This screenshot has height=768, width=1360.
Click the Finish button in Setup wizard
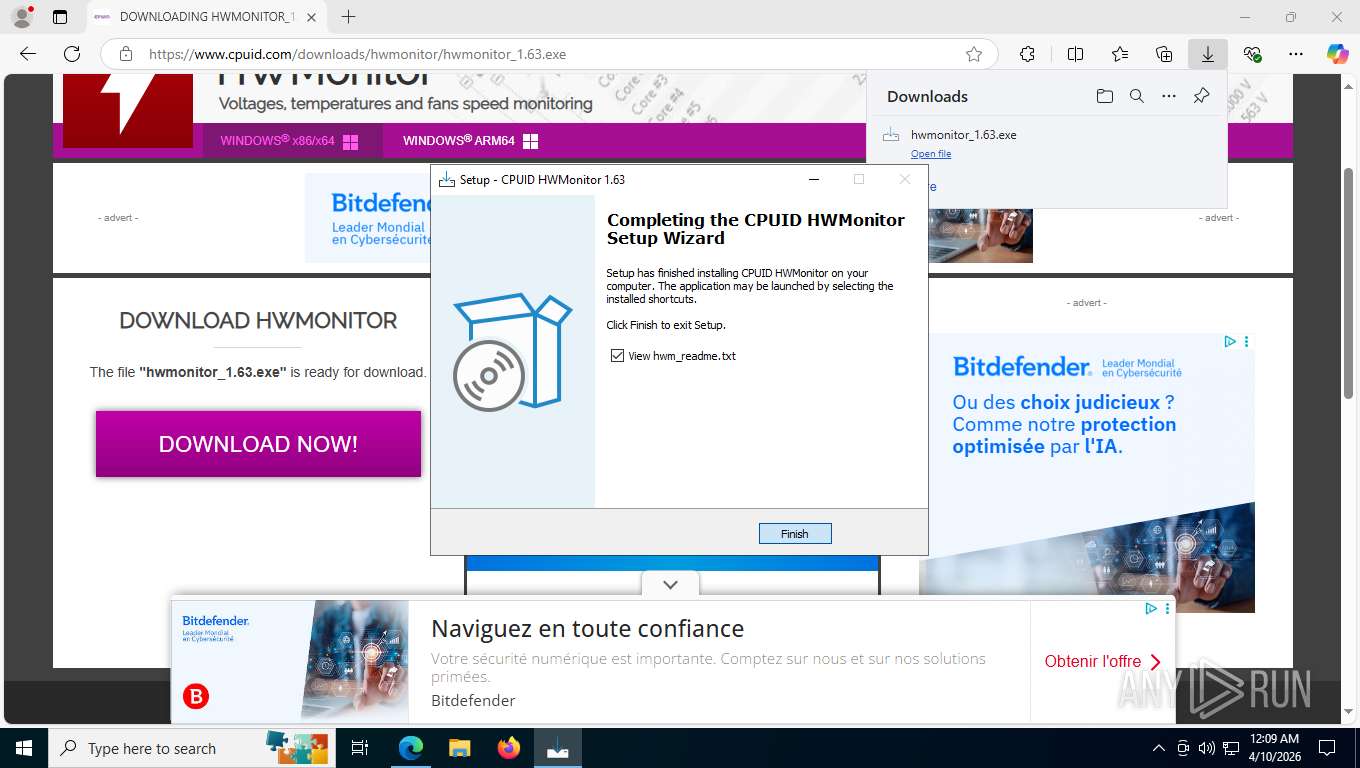(795, 533)
